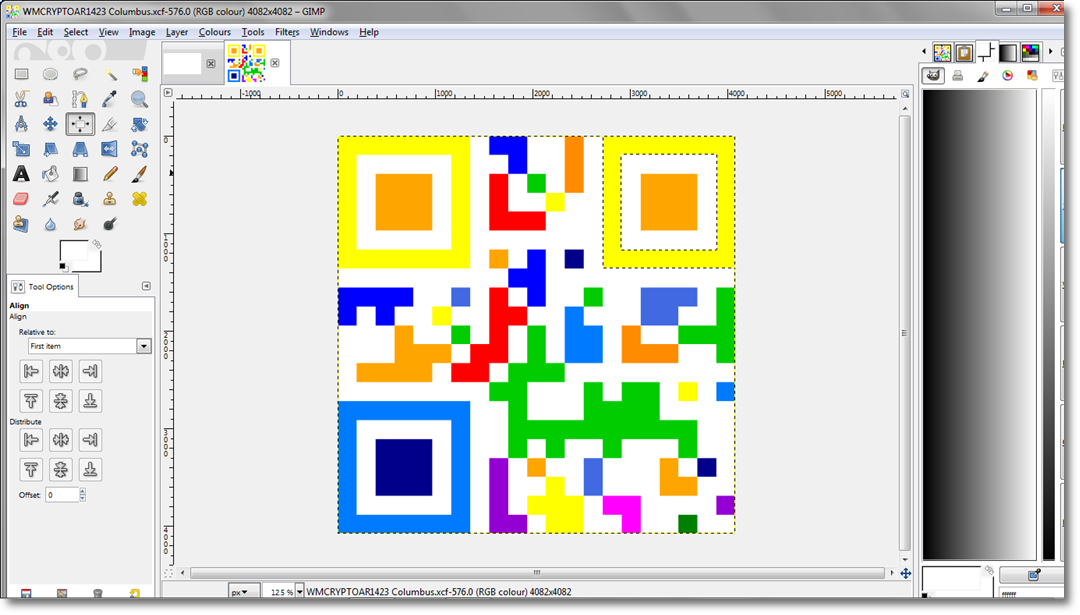Distribute left edges of targets

tap(31, 440)
